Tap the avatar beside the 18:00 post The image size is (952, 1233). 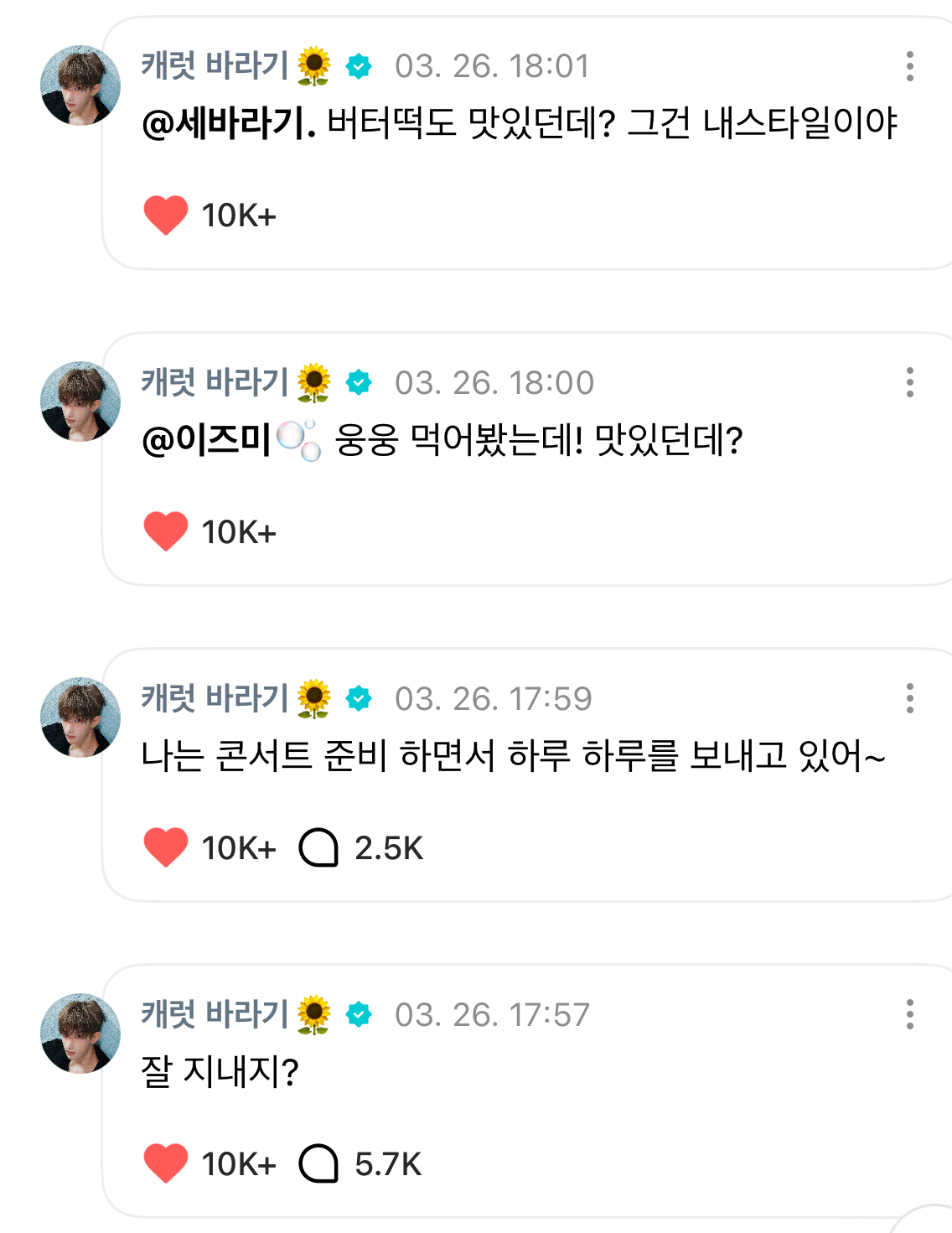[80, 402]
